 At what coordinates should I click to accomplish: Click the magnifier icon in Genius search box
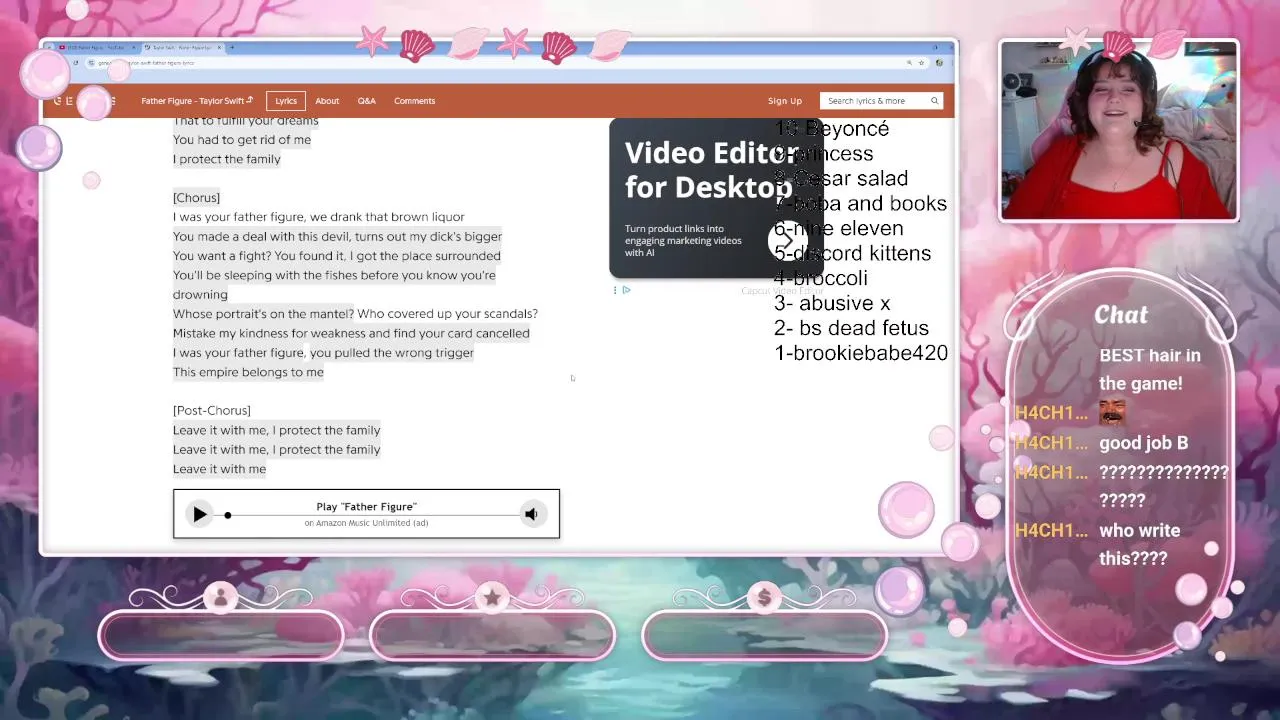(x=934, y=101)
